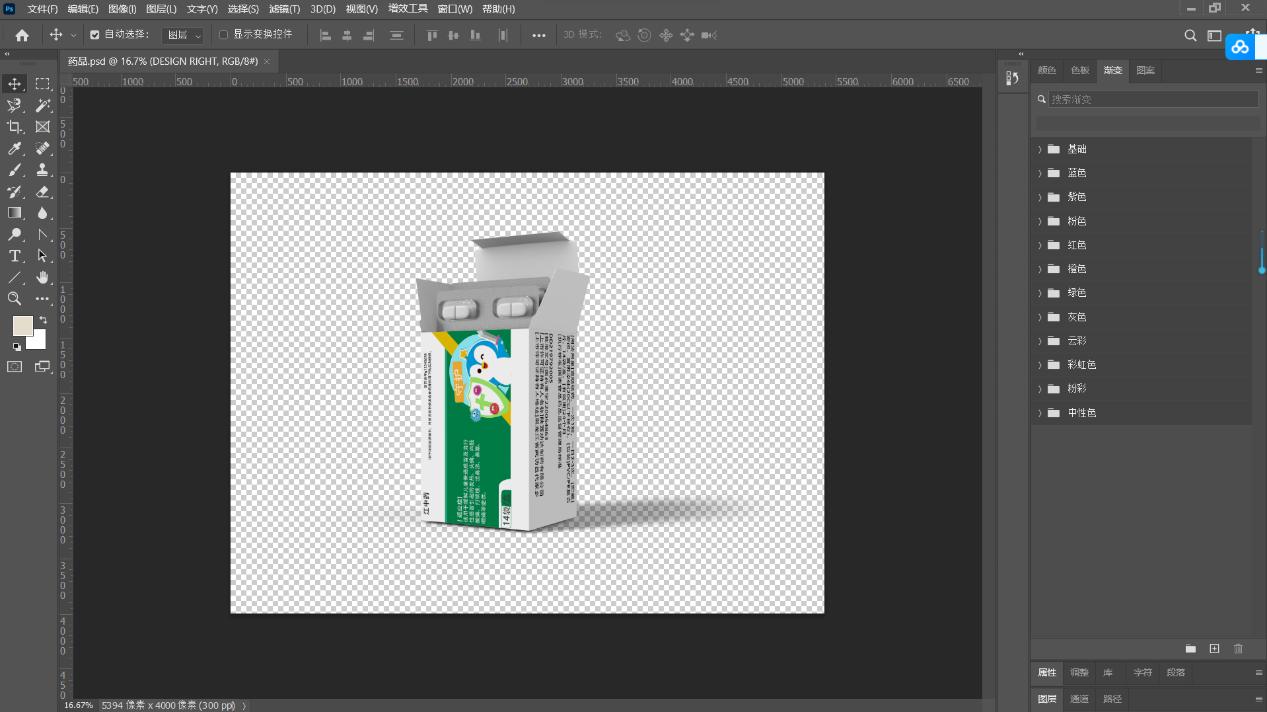Image resolution: width=1267 pixels, height=712 pixels.
Task: Select the Horizontal Type tool
Action: pos(15,257)
